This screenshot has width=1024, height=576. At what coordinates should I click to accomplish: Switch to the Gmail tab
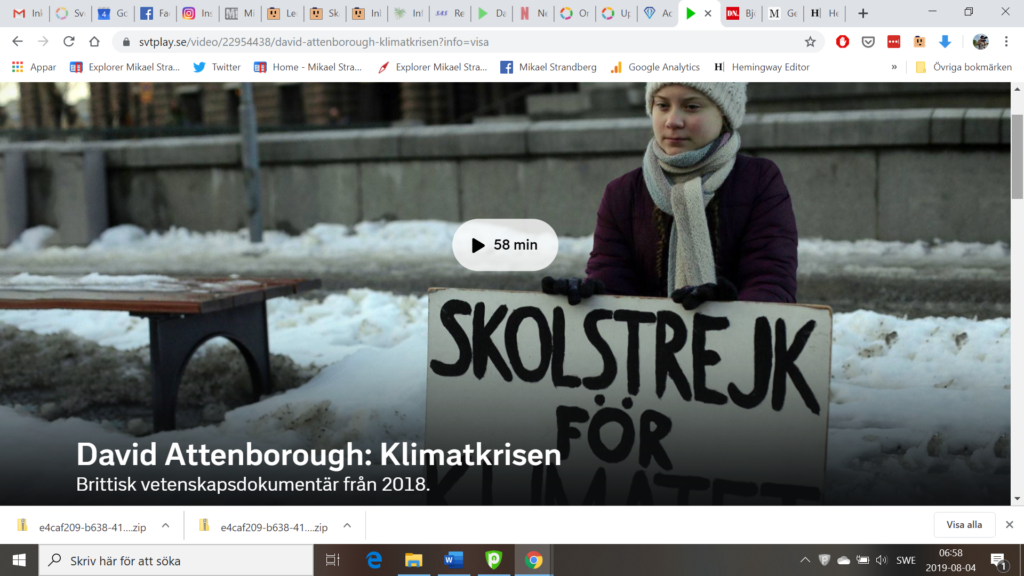click(27, 13)
